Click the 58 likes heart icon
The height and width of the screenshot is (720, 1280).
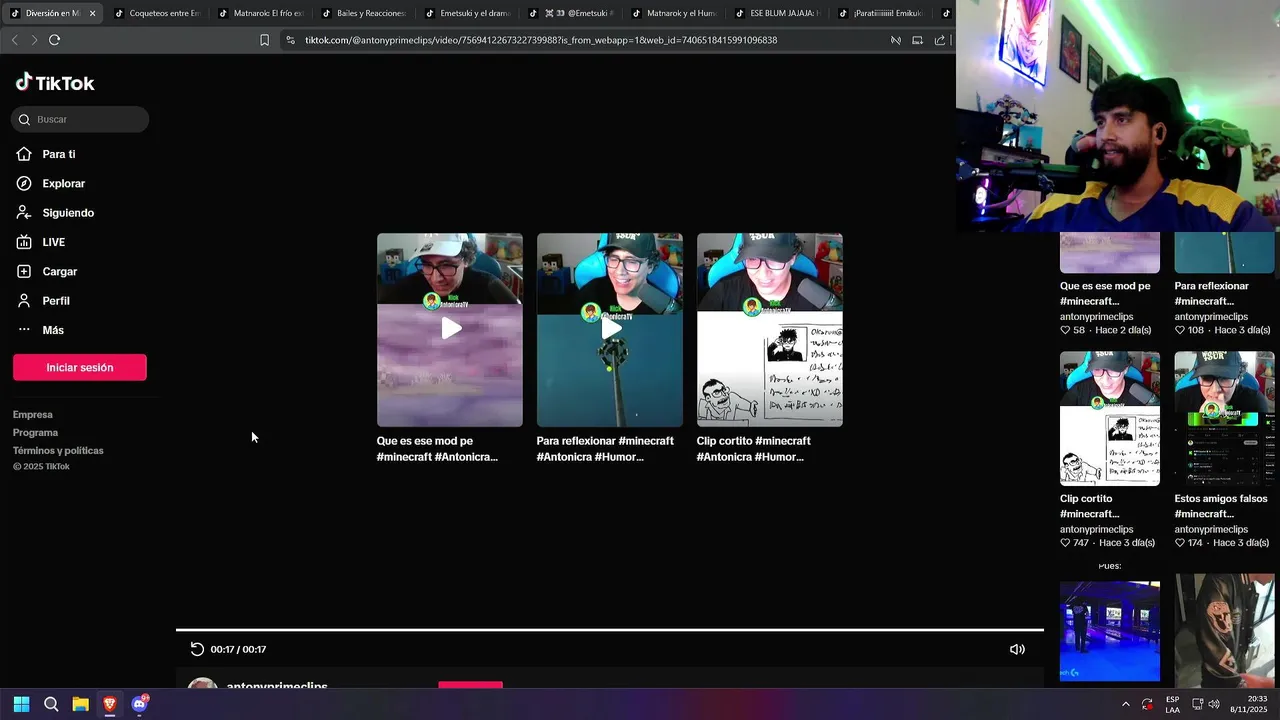click(x=1065, y=330)
